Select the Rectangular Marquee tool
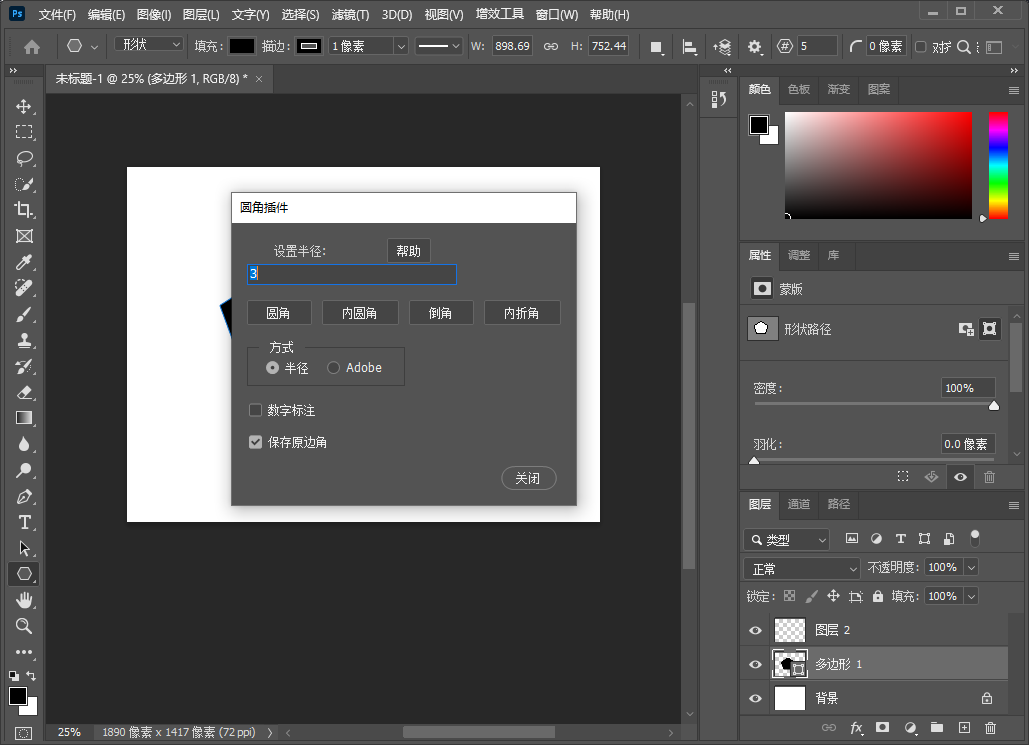Viewport: 1029px width, 745px height. click(24, 132)
